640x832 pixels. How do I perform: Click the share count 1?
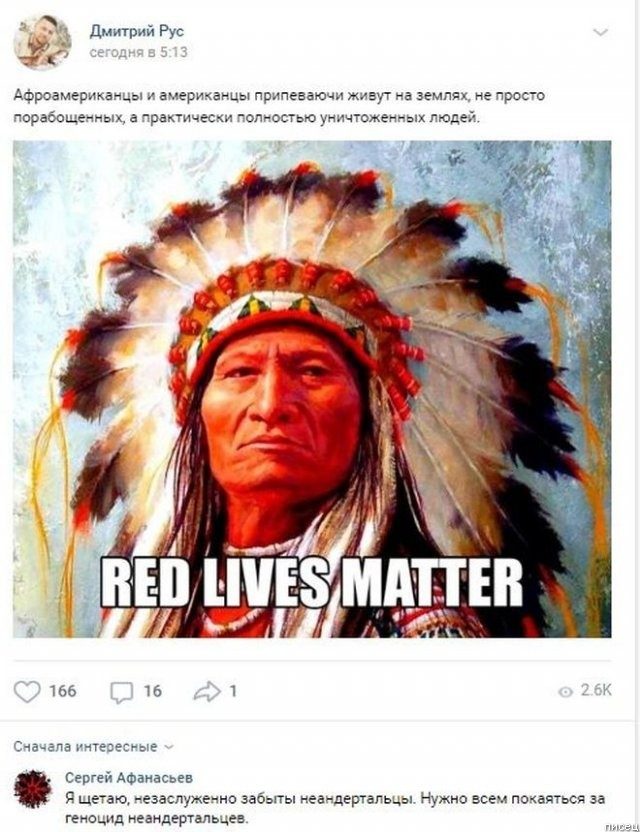[232, 691]
